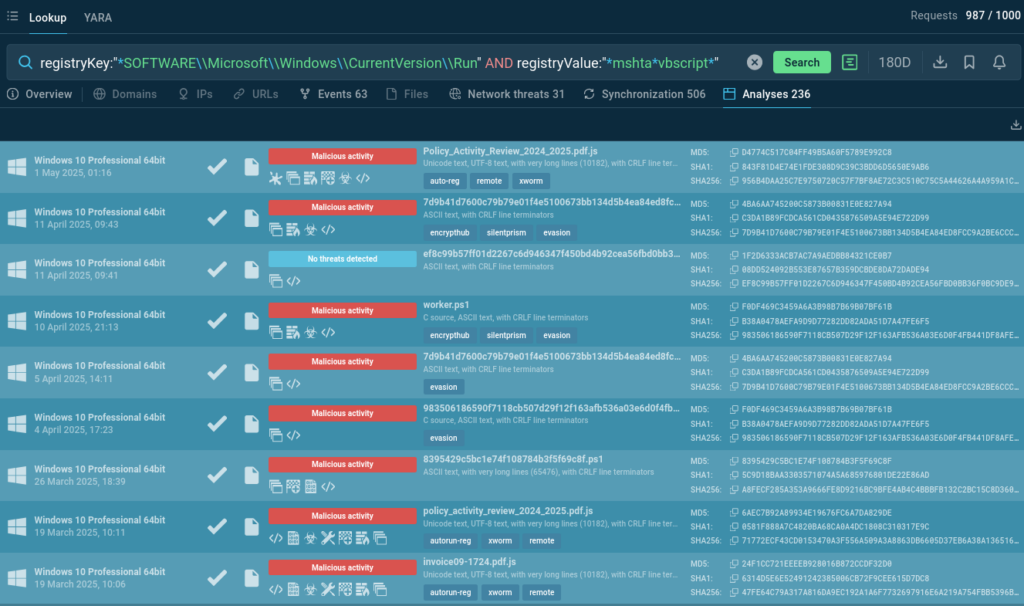
Task: Open the invoice09-1724.pdf.js analysis
Action: coord(472,563)
